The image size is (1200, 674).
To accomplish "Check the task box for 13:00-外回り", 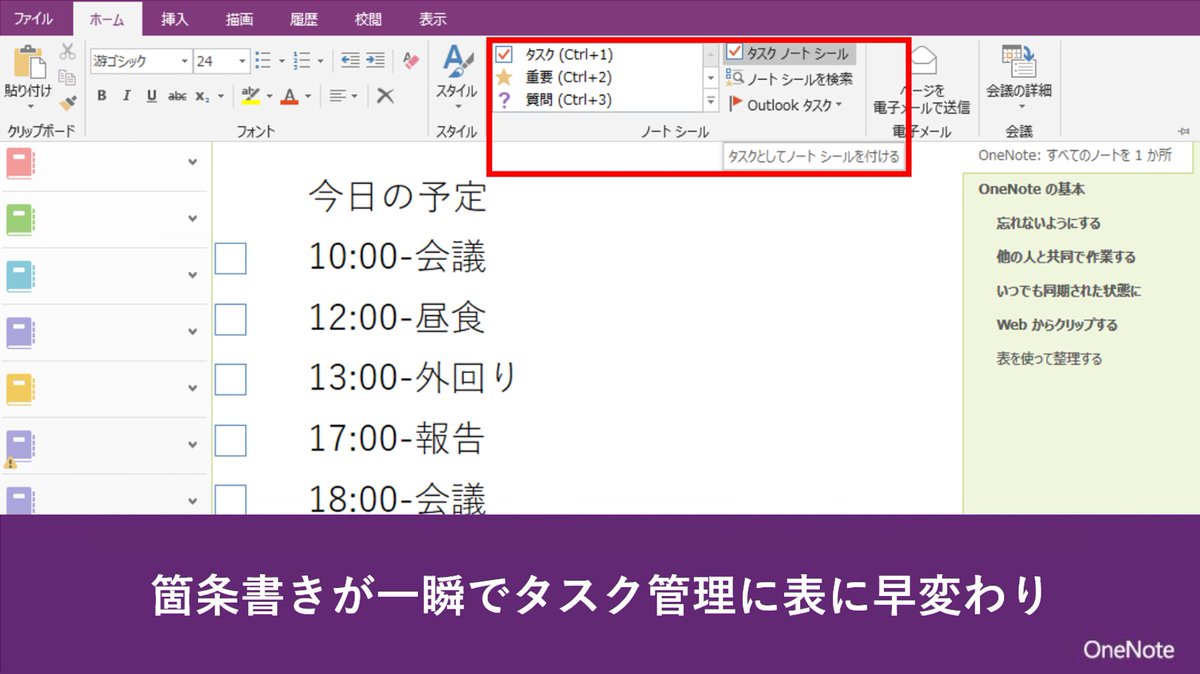I will 231,380.
